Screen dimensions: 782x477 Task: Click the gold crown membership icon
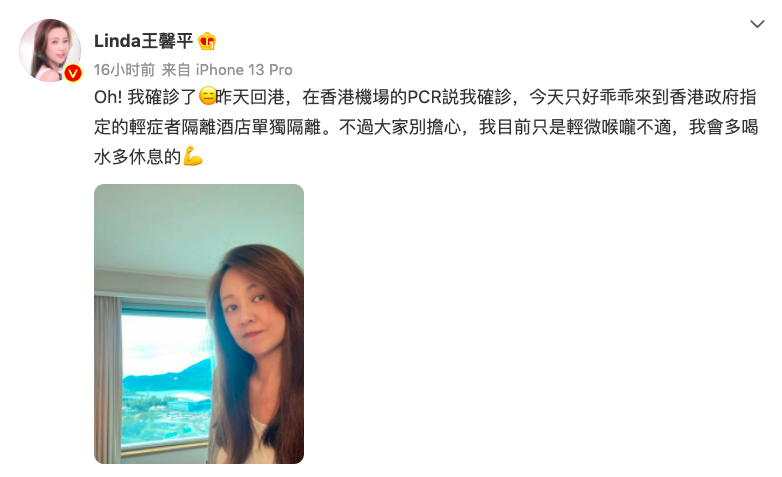tap(207, 41)
